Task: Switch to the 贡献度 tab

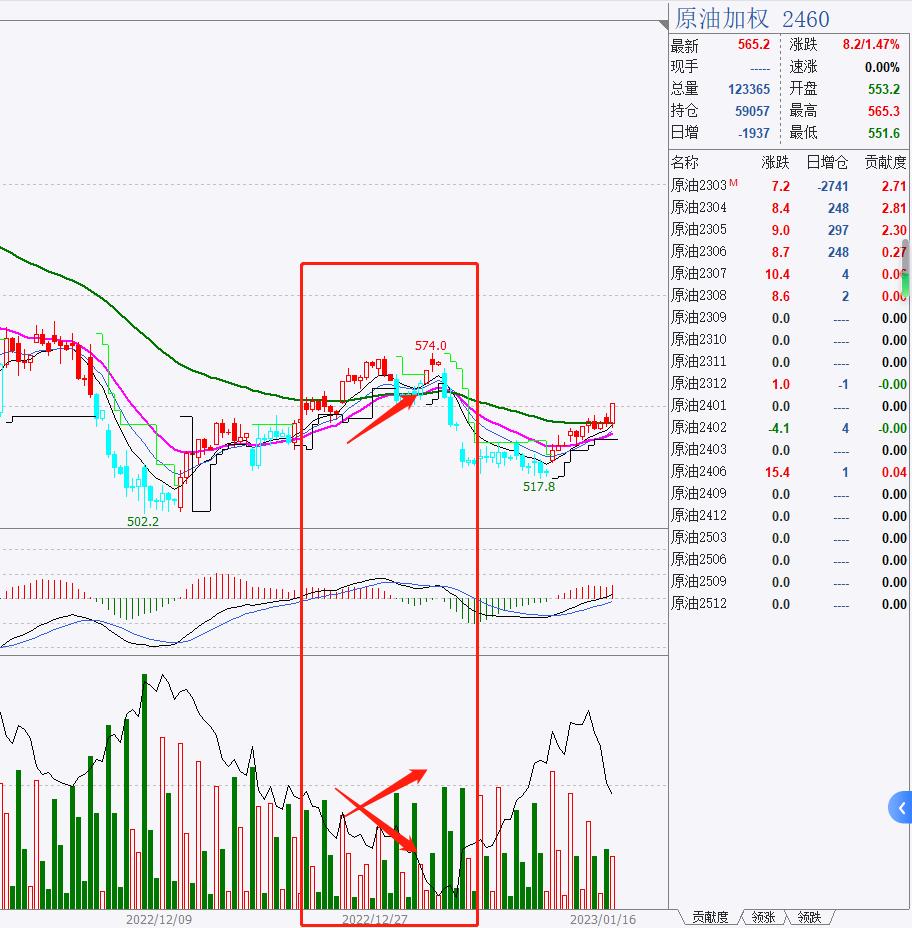Action: (710, 917)
